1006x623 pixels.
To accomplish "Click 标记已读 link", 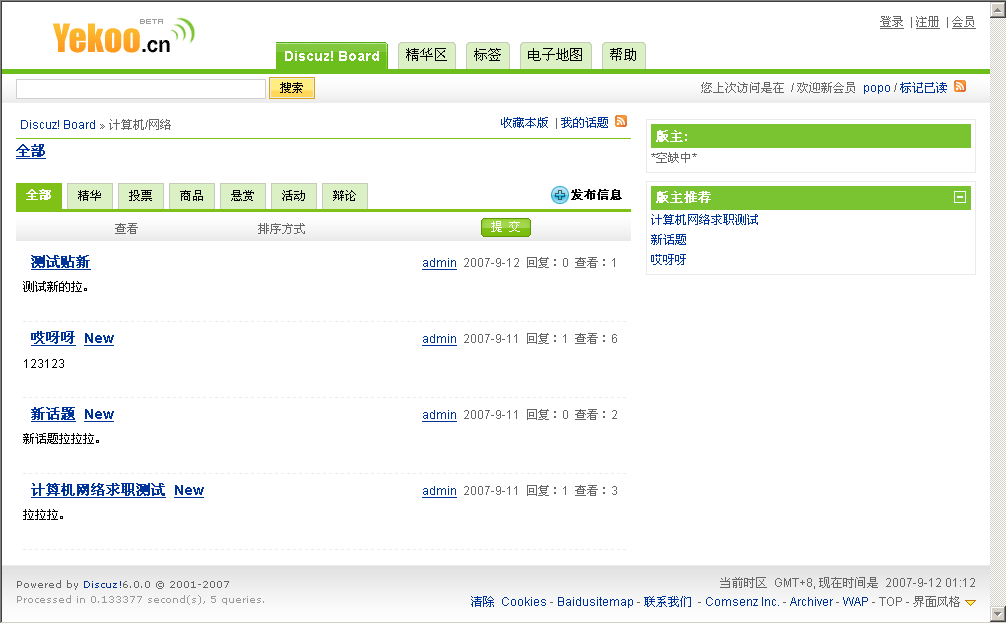I will tap(923, 88).
